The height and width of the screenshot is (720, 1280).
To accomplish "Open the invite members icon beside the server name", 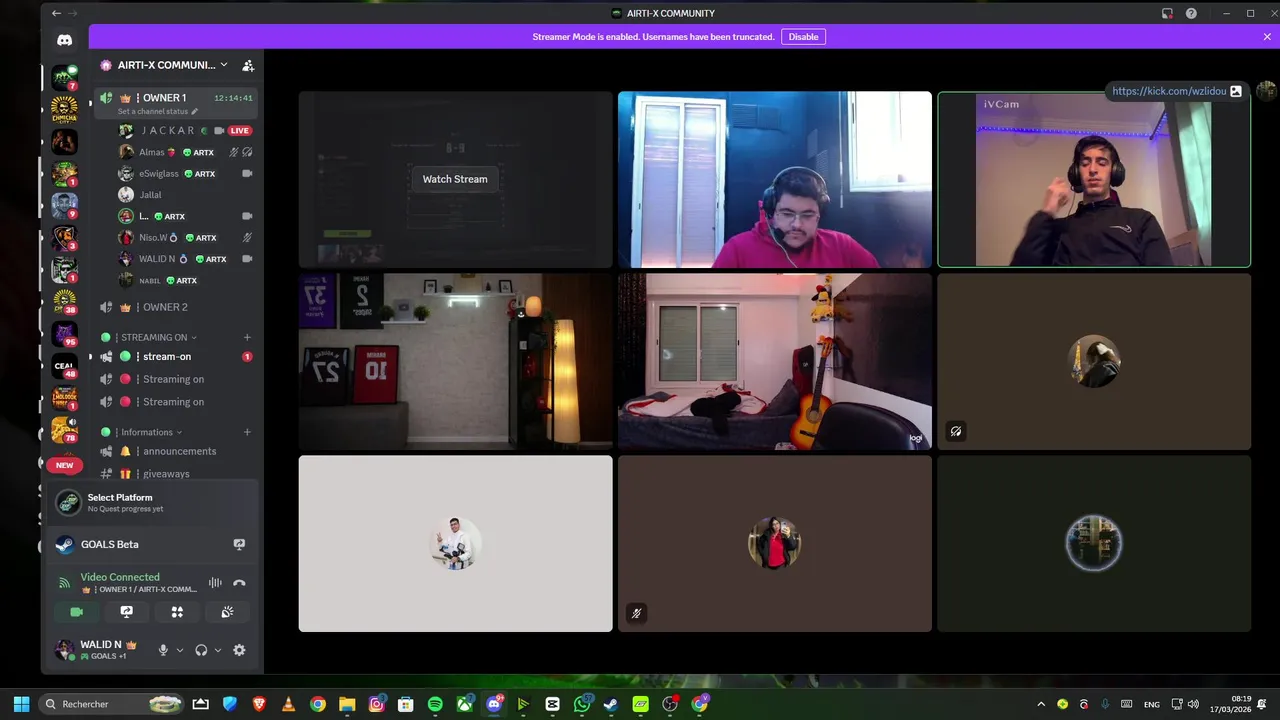I will pyautogui.click(x=248, y=65).
